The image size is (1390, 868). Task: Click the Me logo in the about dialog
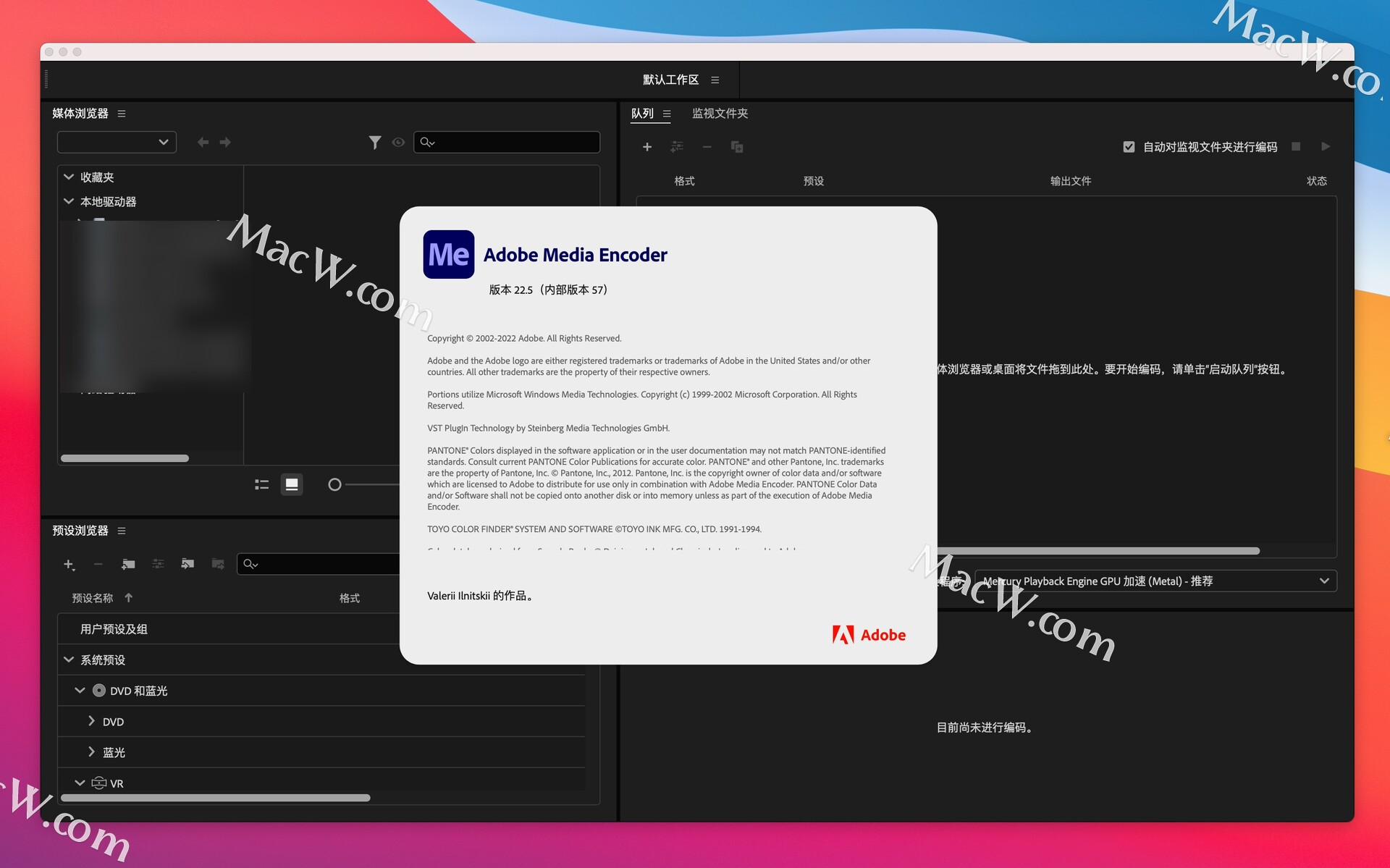pyautogui.click(x=449, y=254)
